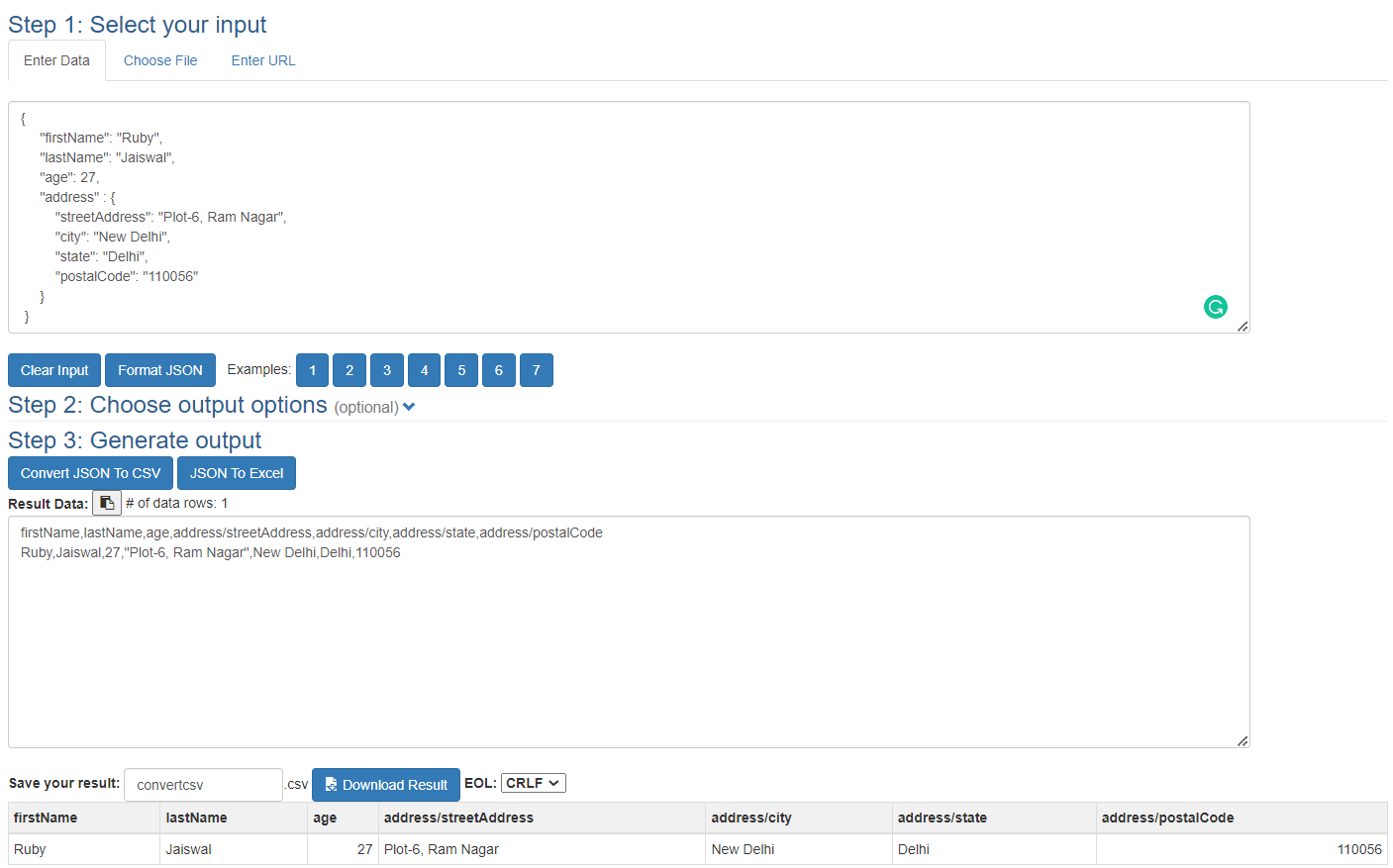Click inside the JSON input textarea
Screen dimensions: 1393x868
pyautogui.click(x=629, y=217)
